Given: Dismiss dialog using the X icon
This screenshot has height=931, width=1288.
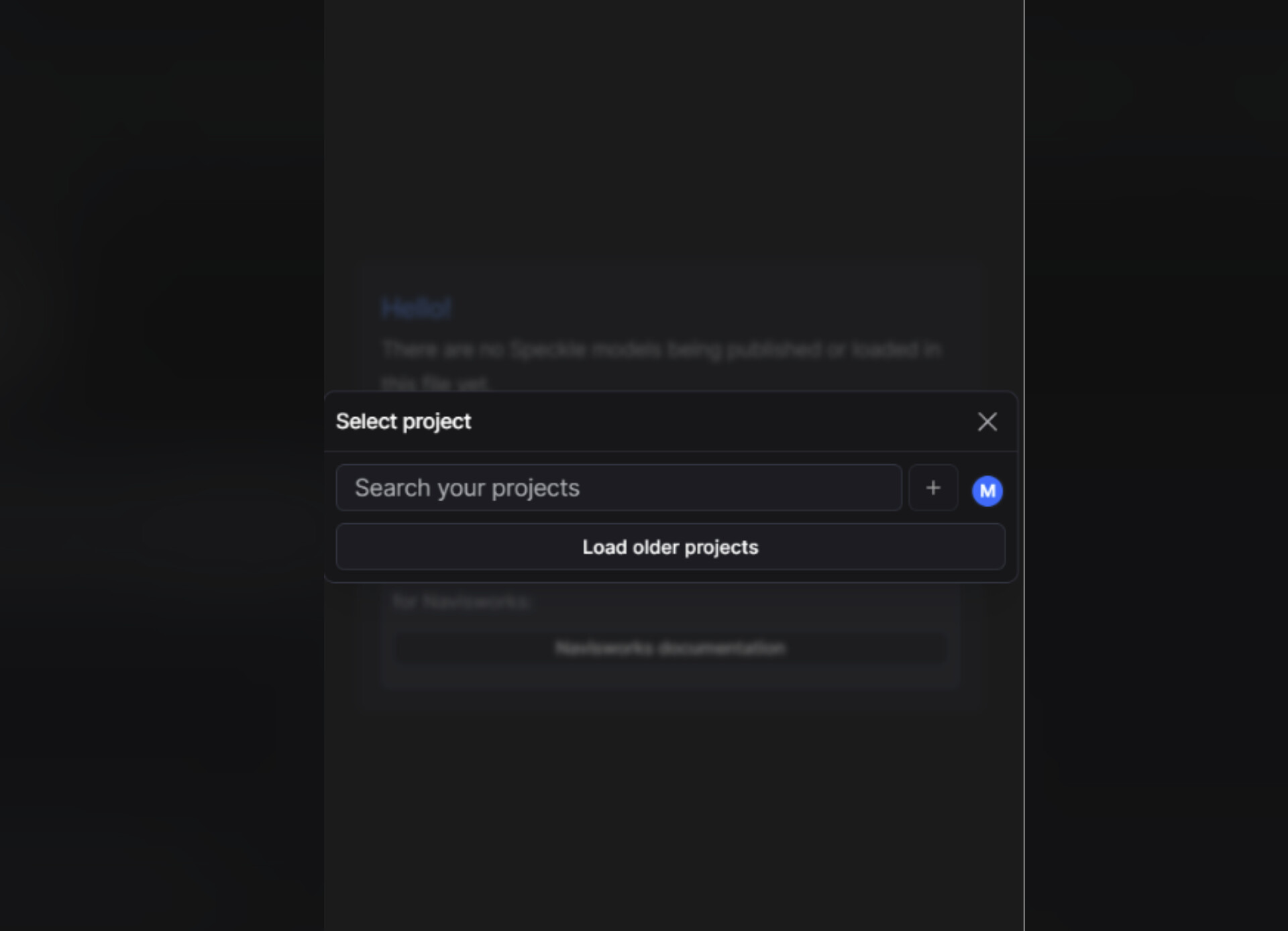Looking at the screenshot, I should click(987, 422).
